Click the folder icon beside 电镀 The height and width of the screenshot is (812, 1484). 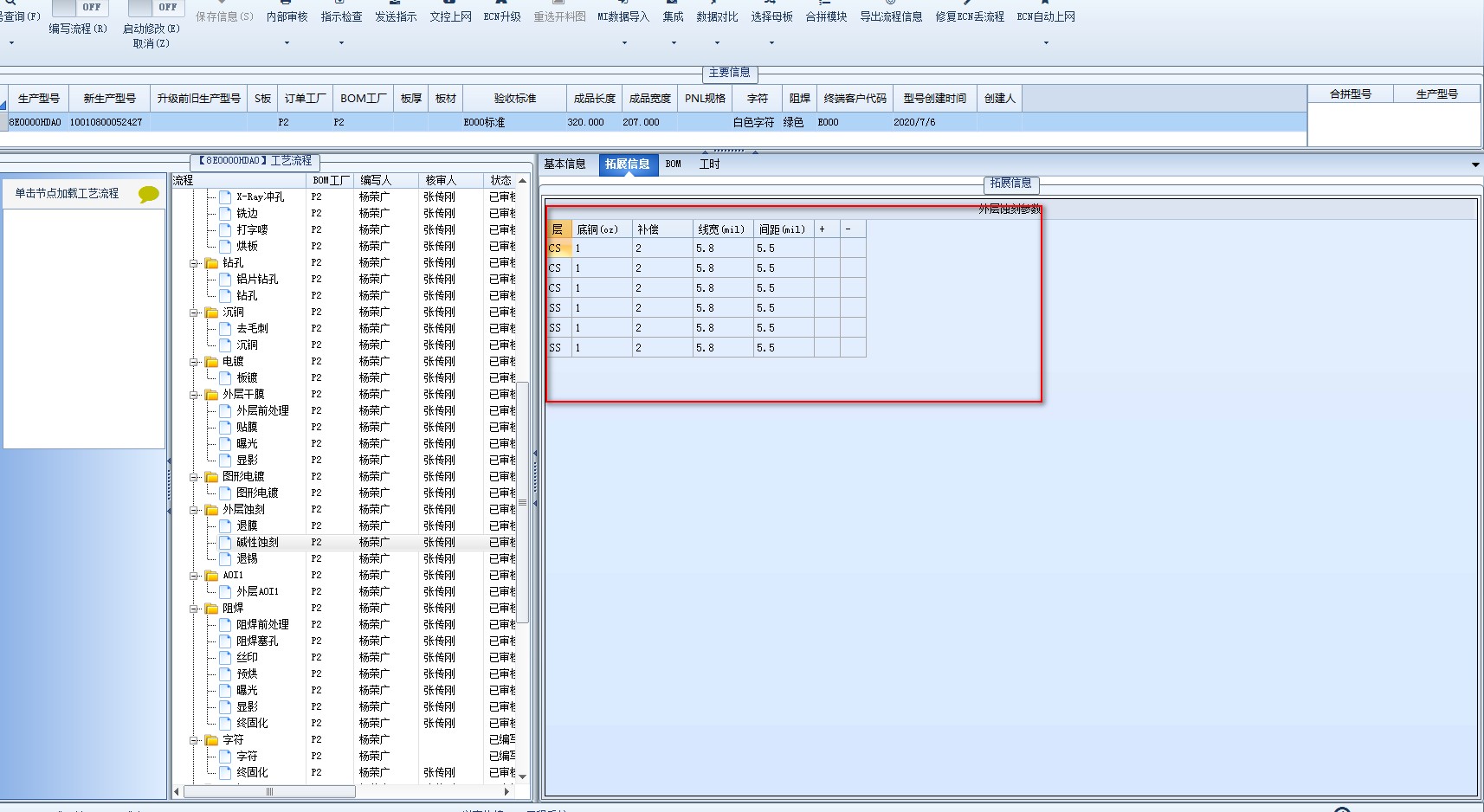pyautogui.click(x=211, y=361)
